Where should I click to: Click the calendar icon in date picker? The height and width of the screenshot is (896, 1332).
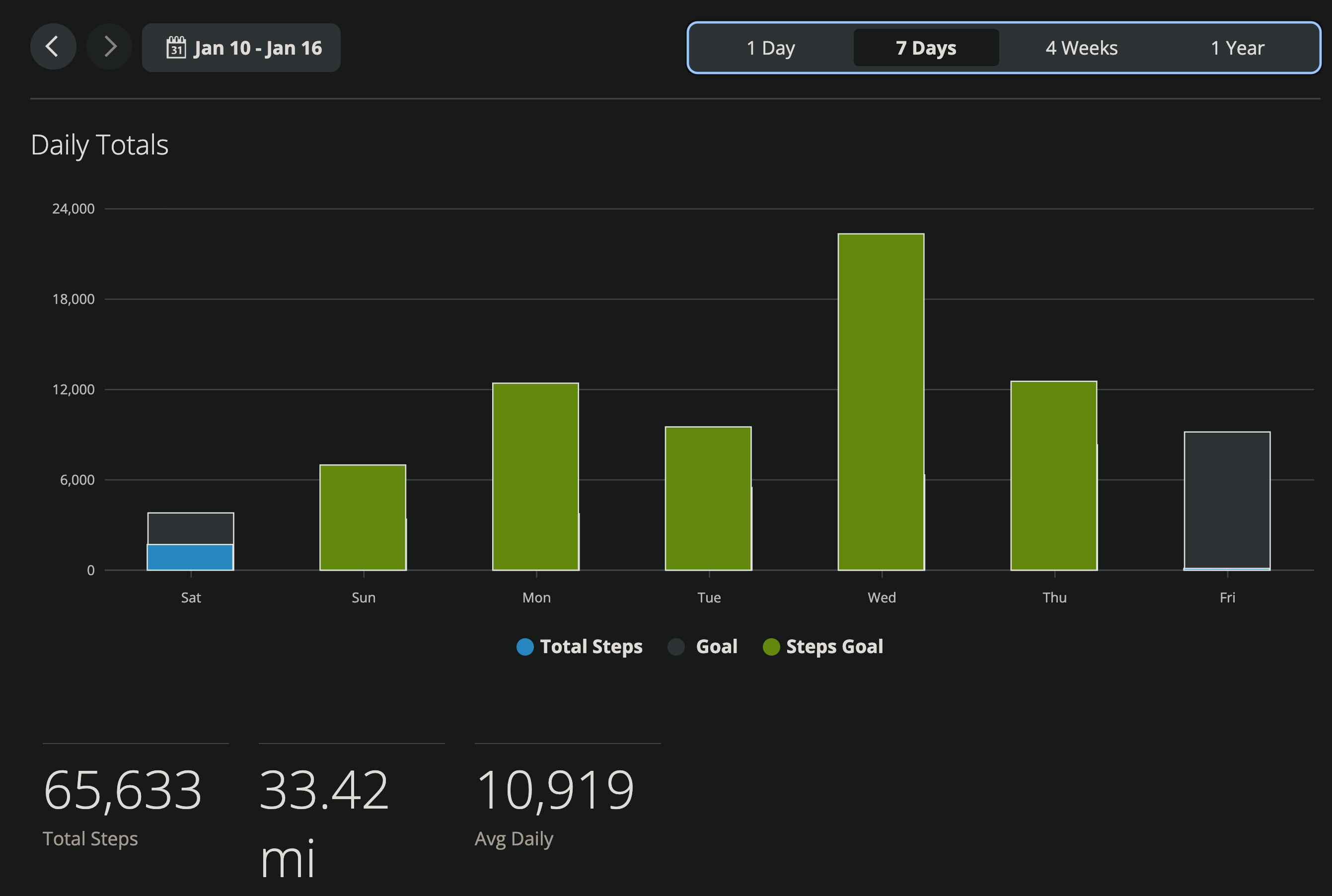point(176,47)
